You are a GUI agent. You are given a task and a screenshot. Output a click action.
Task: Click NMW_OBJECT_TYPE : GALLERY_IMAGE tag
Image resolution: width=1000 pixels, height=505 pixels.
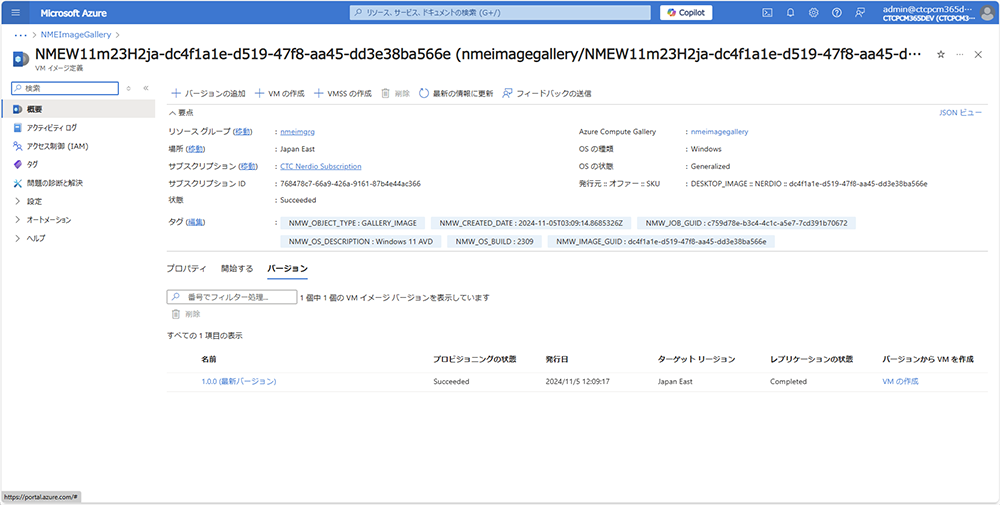point(352,223)
